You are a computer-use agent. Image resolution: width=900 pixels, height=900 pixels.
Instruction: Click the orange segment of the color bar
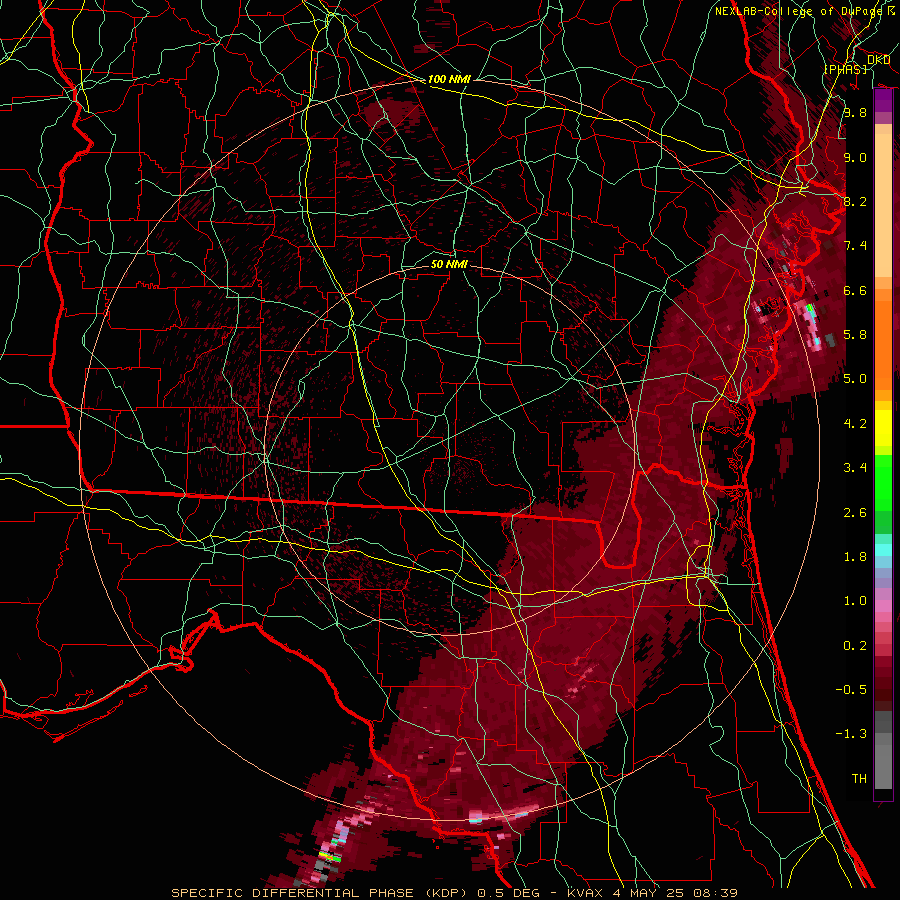(883, 344)
